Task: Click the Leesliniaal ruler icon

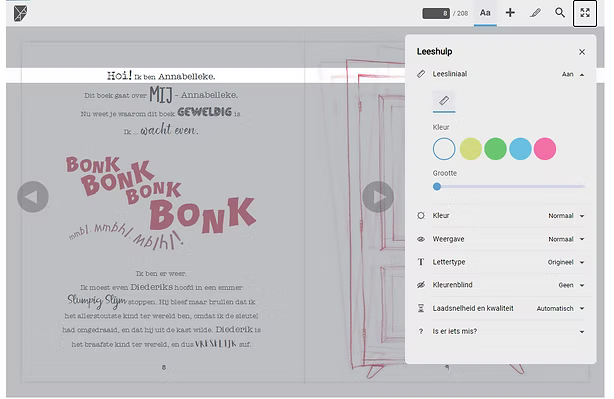Action: click(421, 74)
